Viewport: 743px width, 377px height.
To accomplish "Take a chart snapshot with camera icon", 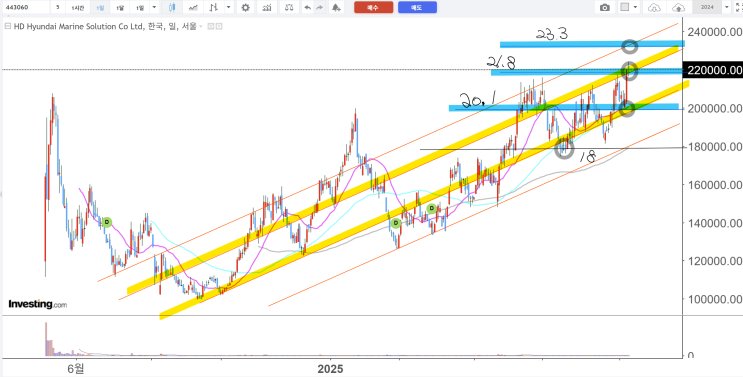I will coord(605,7).
